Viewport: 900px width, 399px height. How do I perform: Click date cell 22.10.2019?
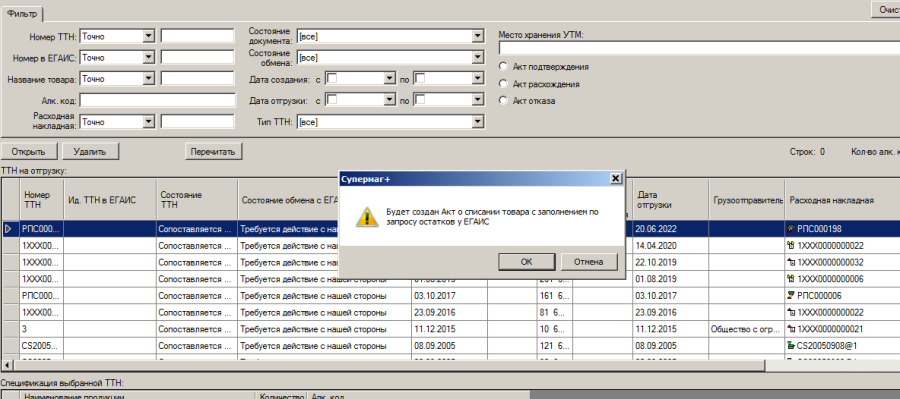click(670, 262)
